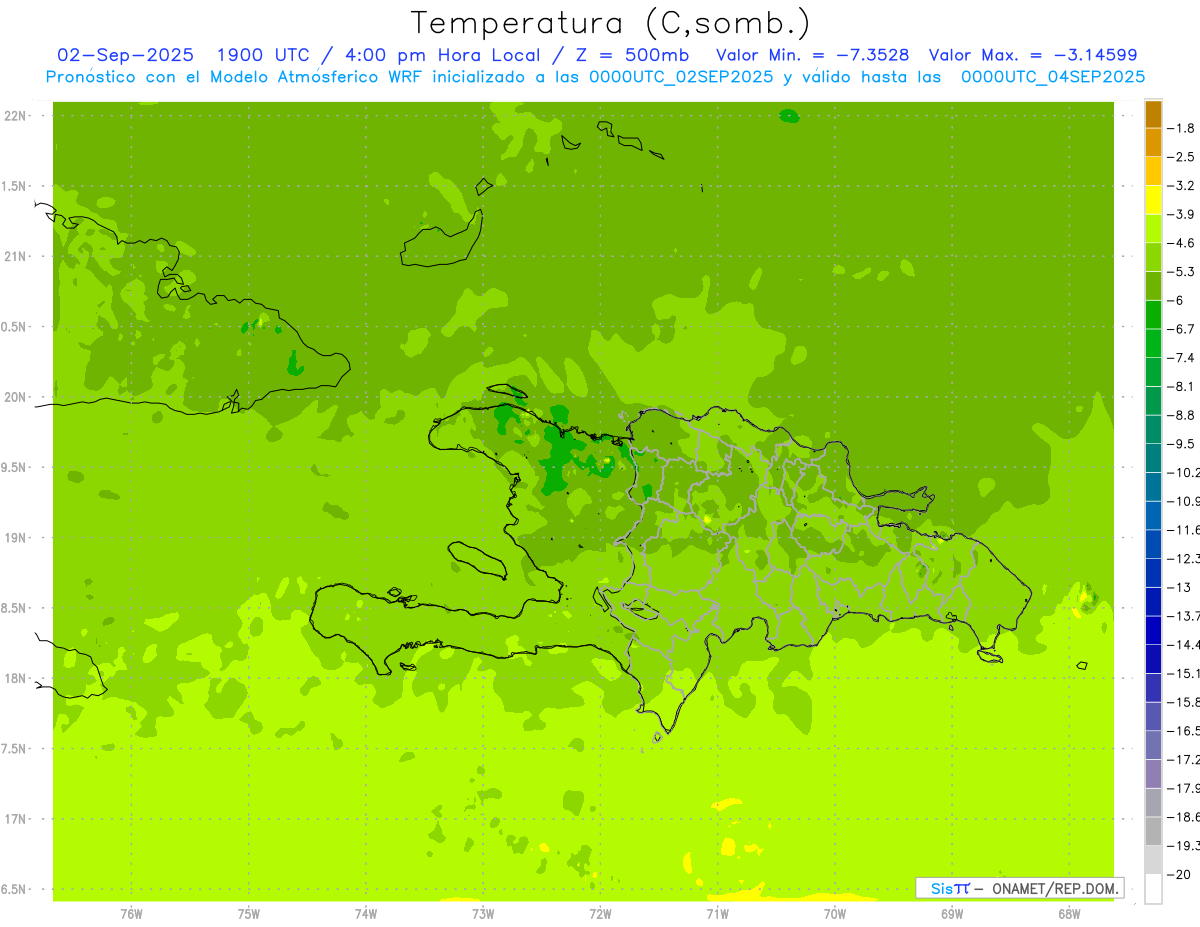Click the '69W' longitude label
The image size is (1200, 927).
tap(952, 914)
